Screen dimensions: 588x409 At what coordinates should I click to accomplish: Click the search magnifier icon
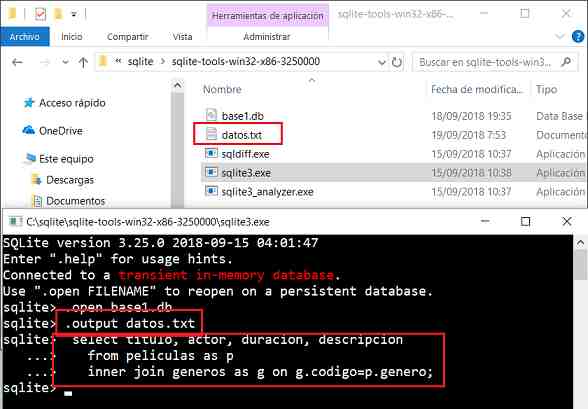pos(566,61)
